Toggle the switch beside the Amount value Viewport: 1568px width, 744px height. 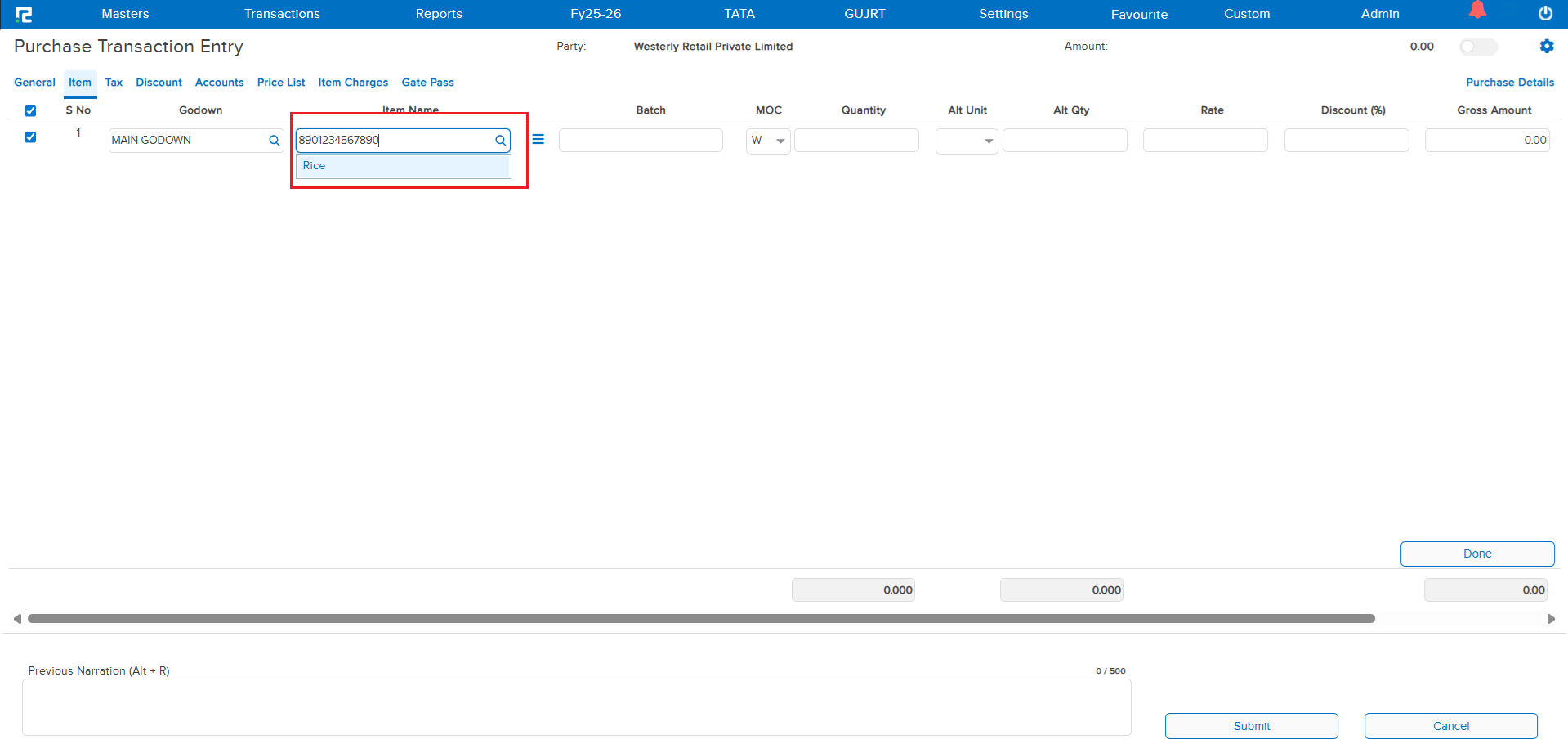coord(1477,47)
